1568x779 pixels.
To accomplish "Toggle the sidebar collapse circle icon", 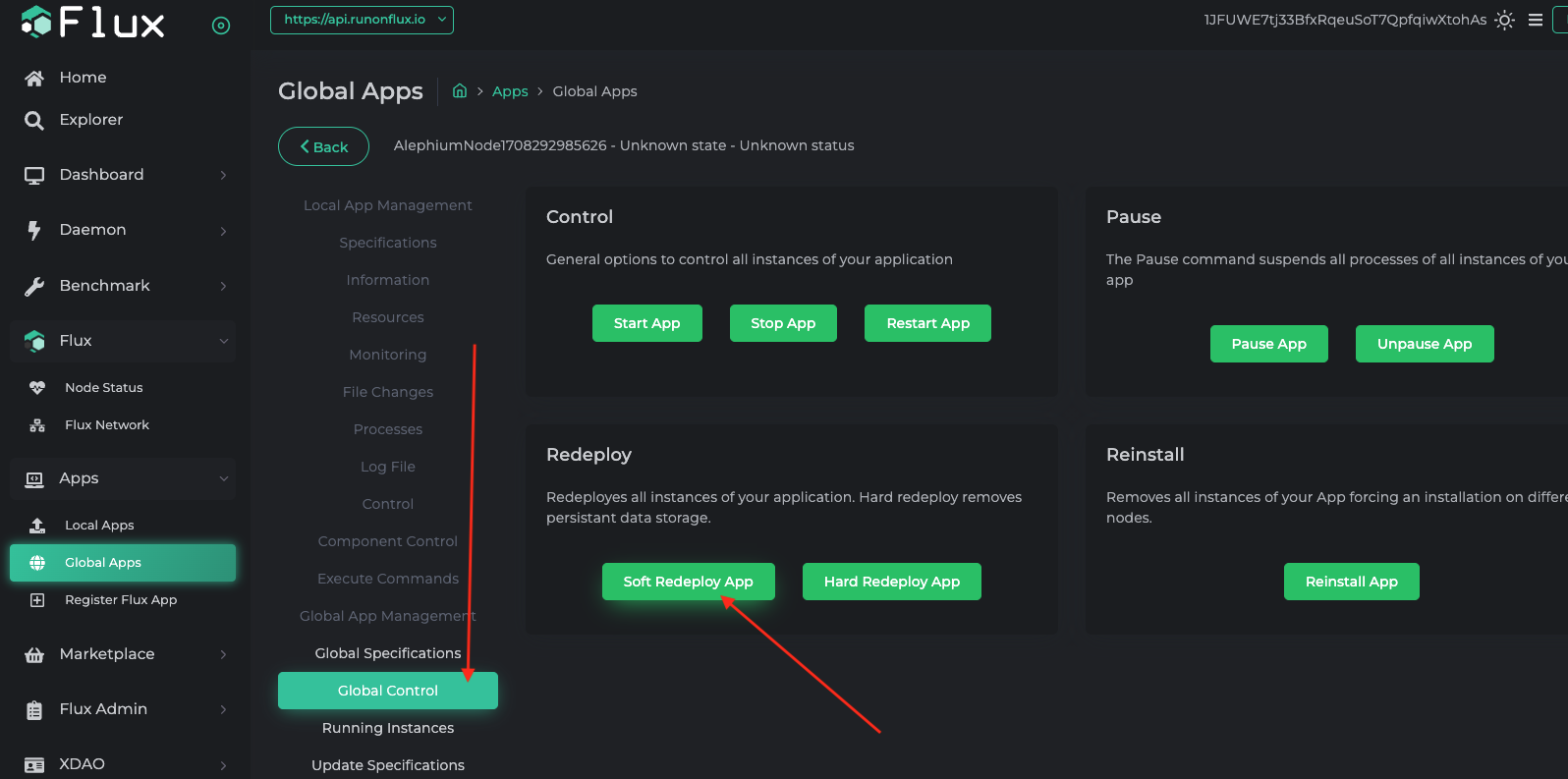I will pos(221,26).
